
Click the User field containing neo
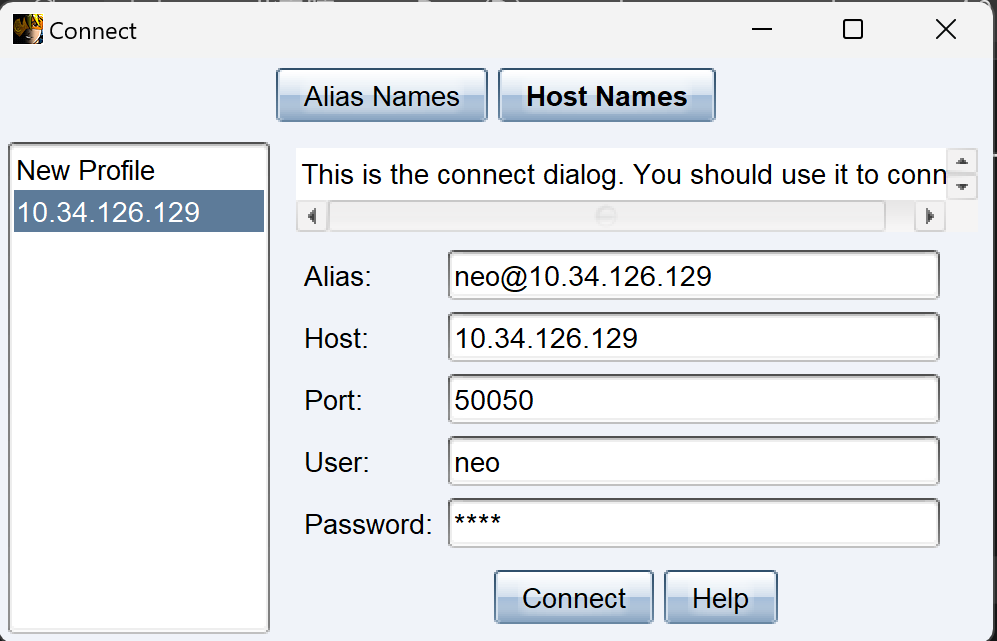[x=694, y=461]
